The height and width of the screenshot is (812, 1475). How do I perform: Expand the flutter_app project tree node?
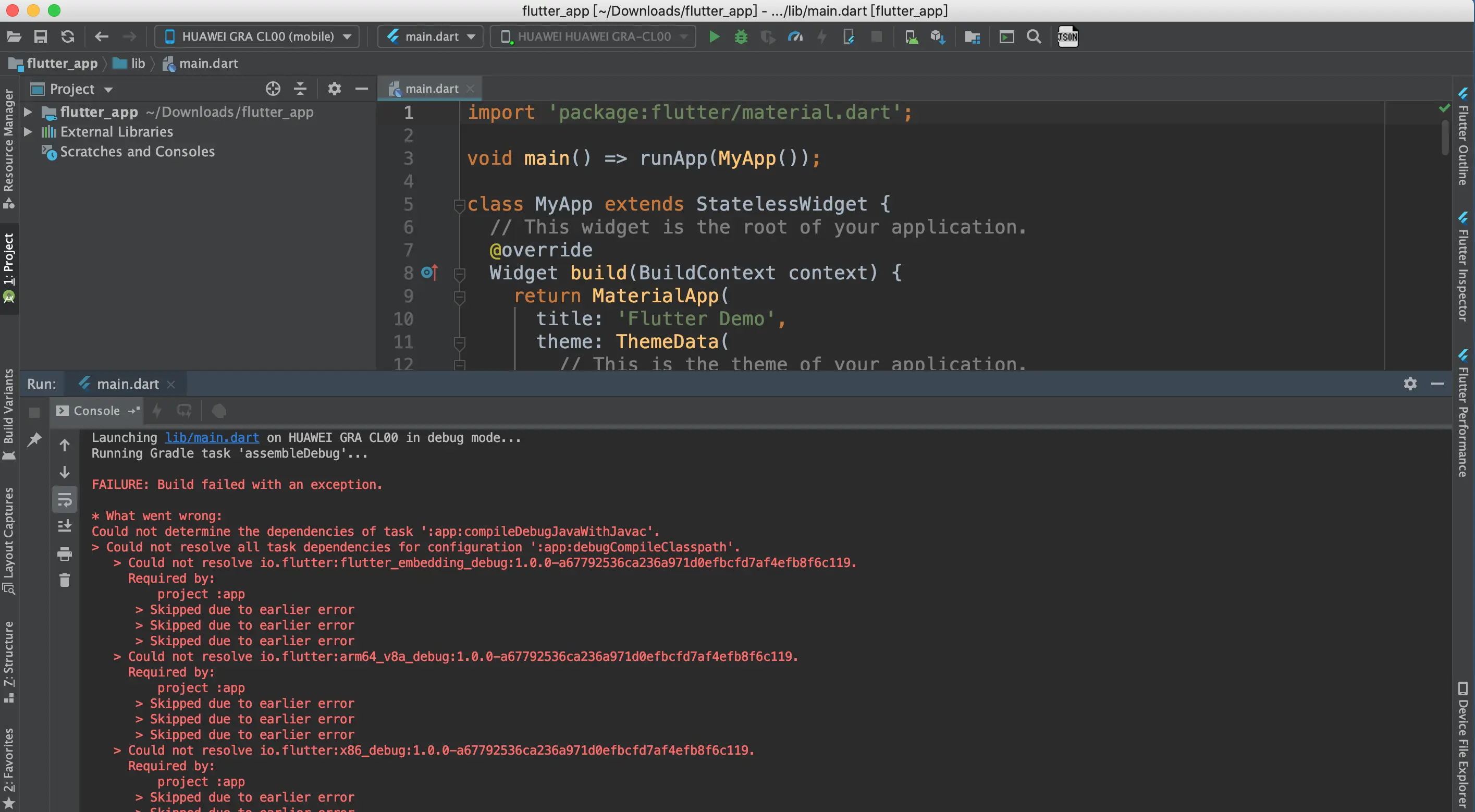[x=28, y=112]
